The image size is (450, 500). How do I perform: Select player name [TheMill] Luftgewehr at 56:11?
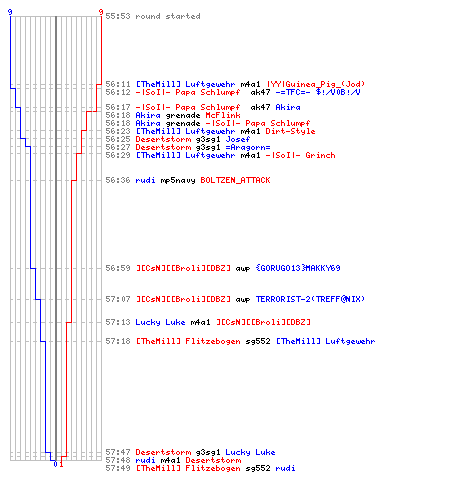(x=185, y=84)
